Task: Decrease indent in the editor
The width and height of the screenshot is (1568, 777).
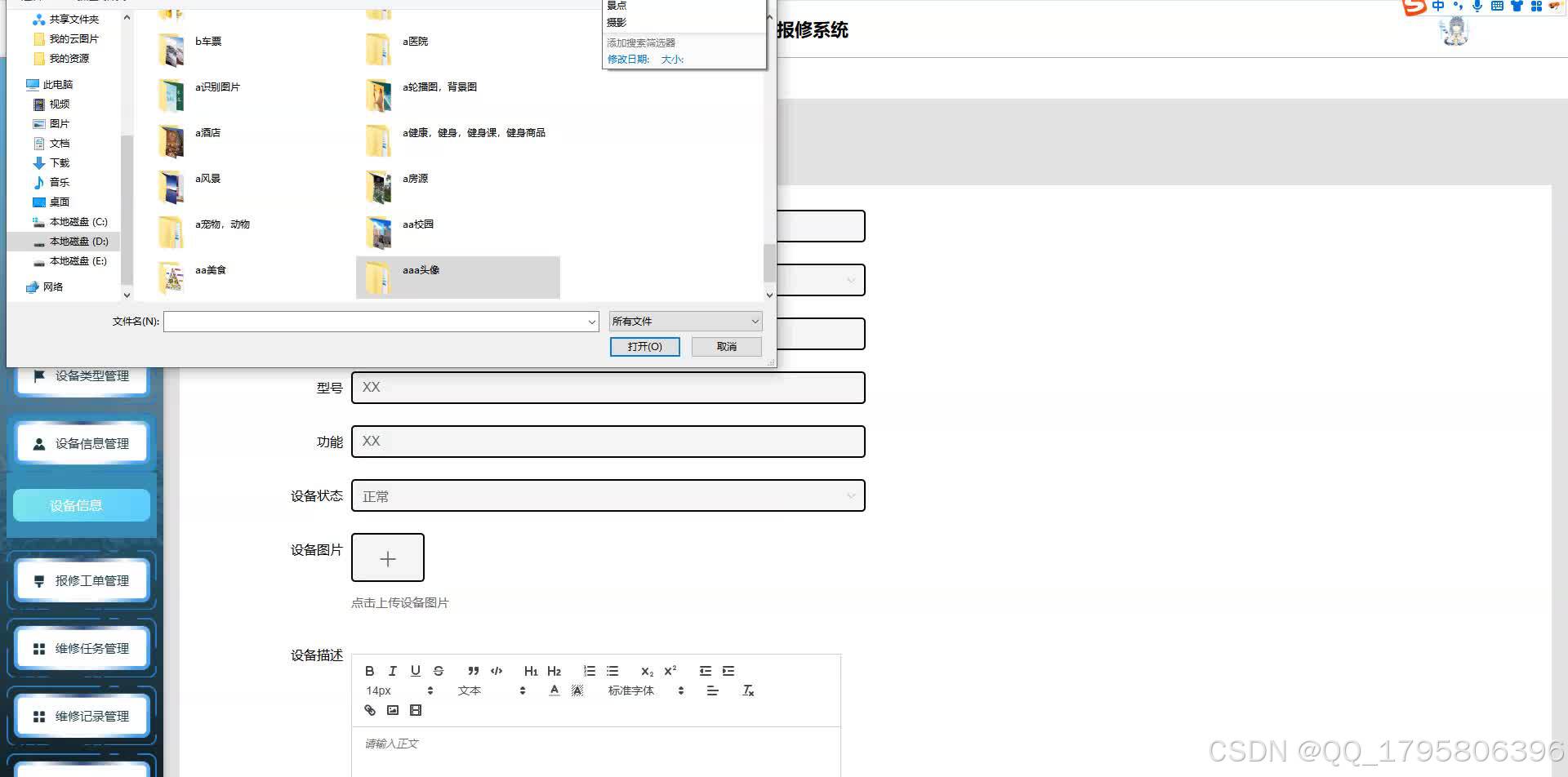Action: (705, 671)
